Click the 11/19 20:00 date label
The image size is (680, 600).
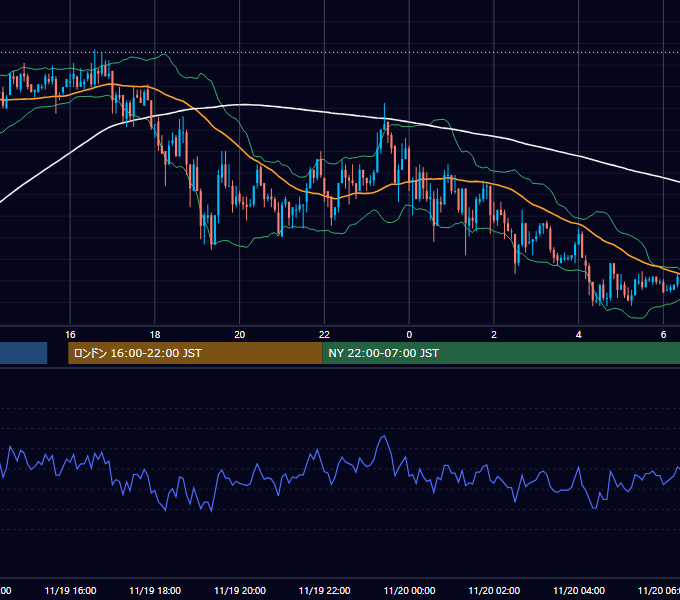click(240, 590)
